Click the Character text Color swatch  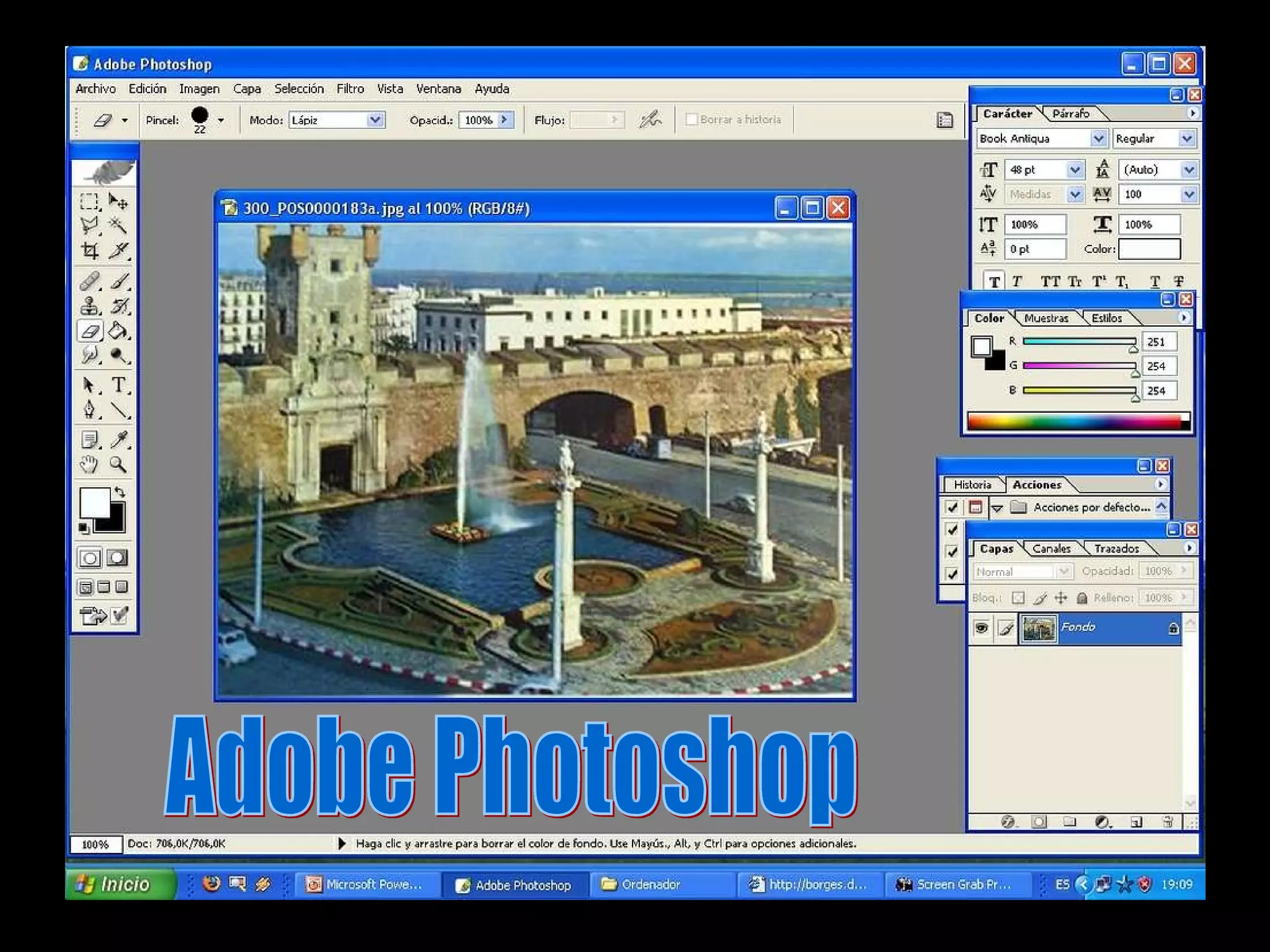click(1149, 249)
